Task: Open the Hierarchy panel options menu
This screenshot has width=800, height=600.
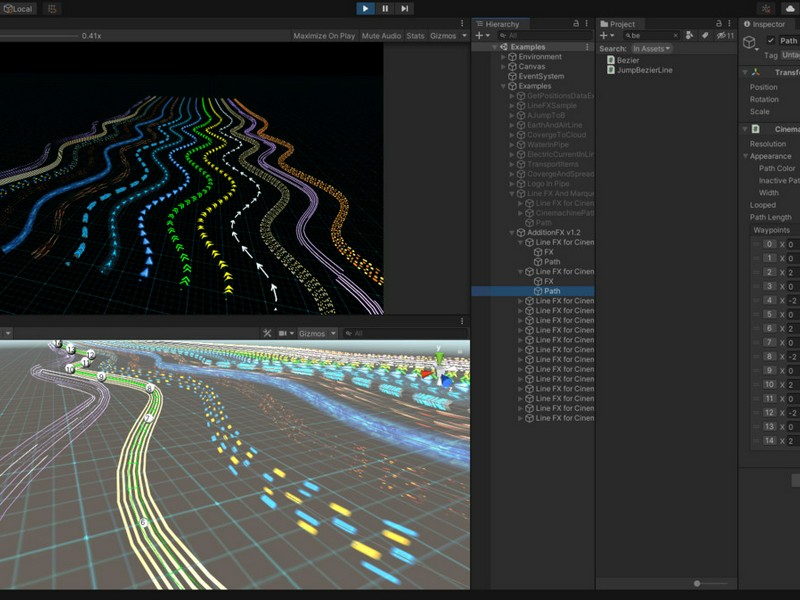Action: click(x=587, y=23)
